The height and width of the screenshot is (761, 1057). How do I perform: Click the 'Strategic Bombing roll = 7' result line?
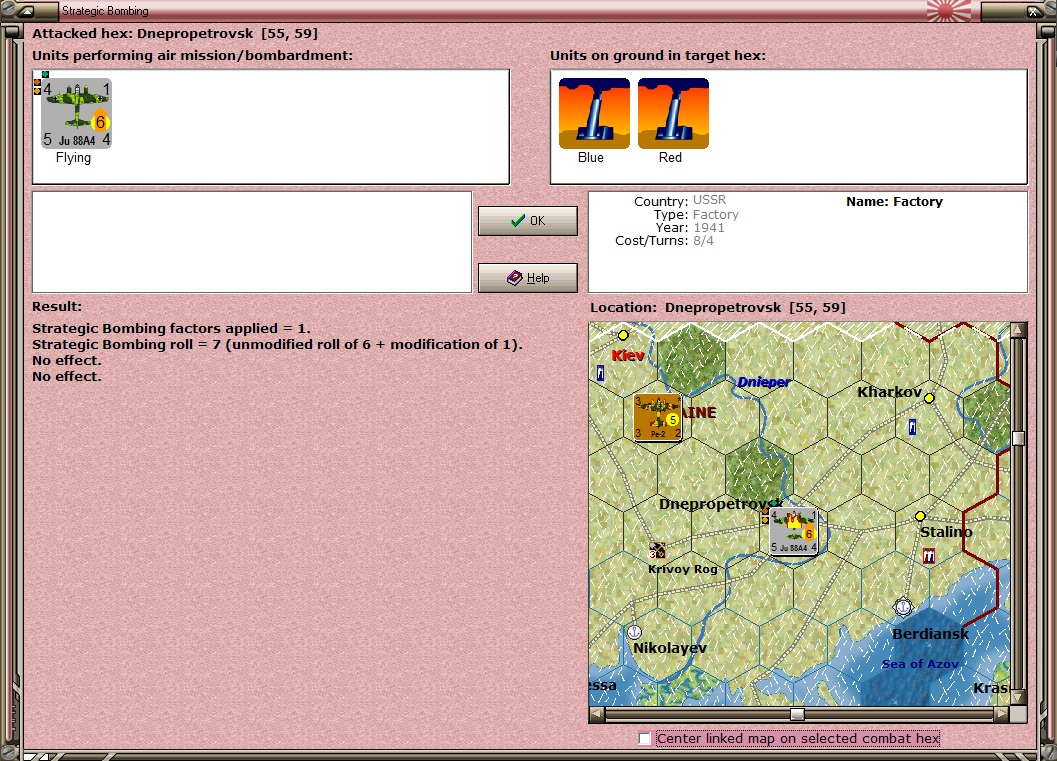[278, 344]
